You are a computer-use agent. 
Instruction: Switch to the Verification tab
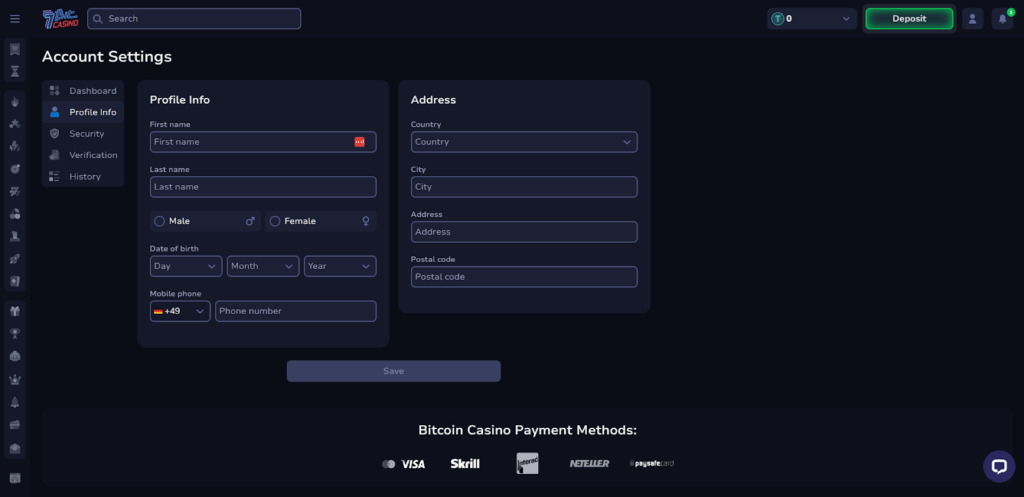(92, 155)
